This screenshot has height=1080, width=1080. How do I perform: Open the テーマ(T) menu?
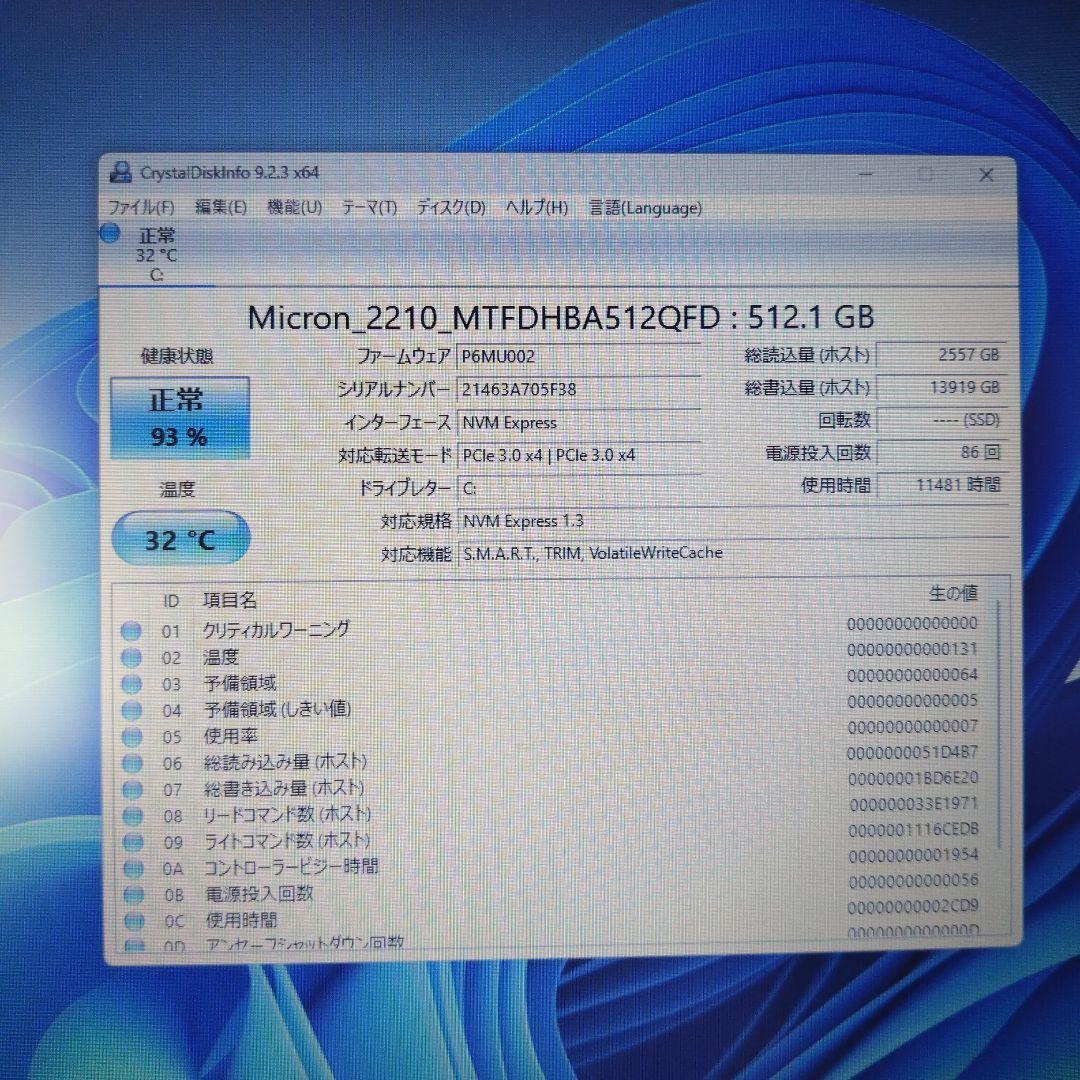(x=372, y=207)
